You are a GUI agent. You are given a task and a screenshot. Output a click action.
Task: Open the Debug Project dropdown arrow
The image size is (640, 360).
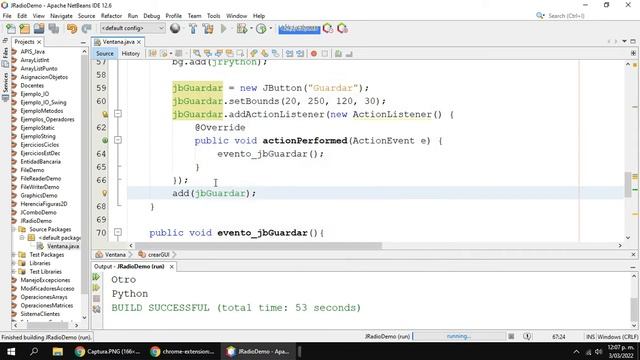click(x=251, y=28)
